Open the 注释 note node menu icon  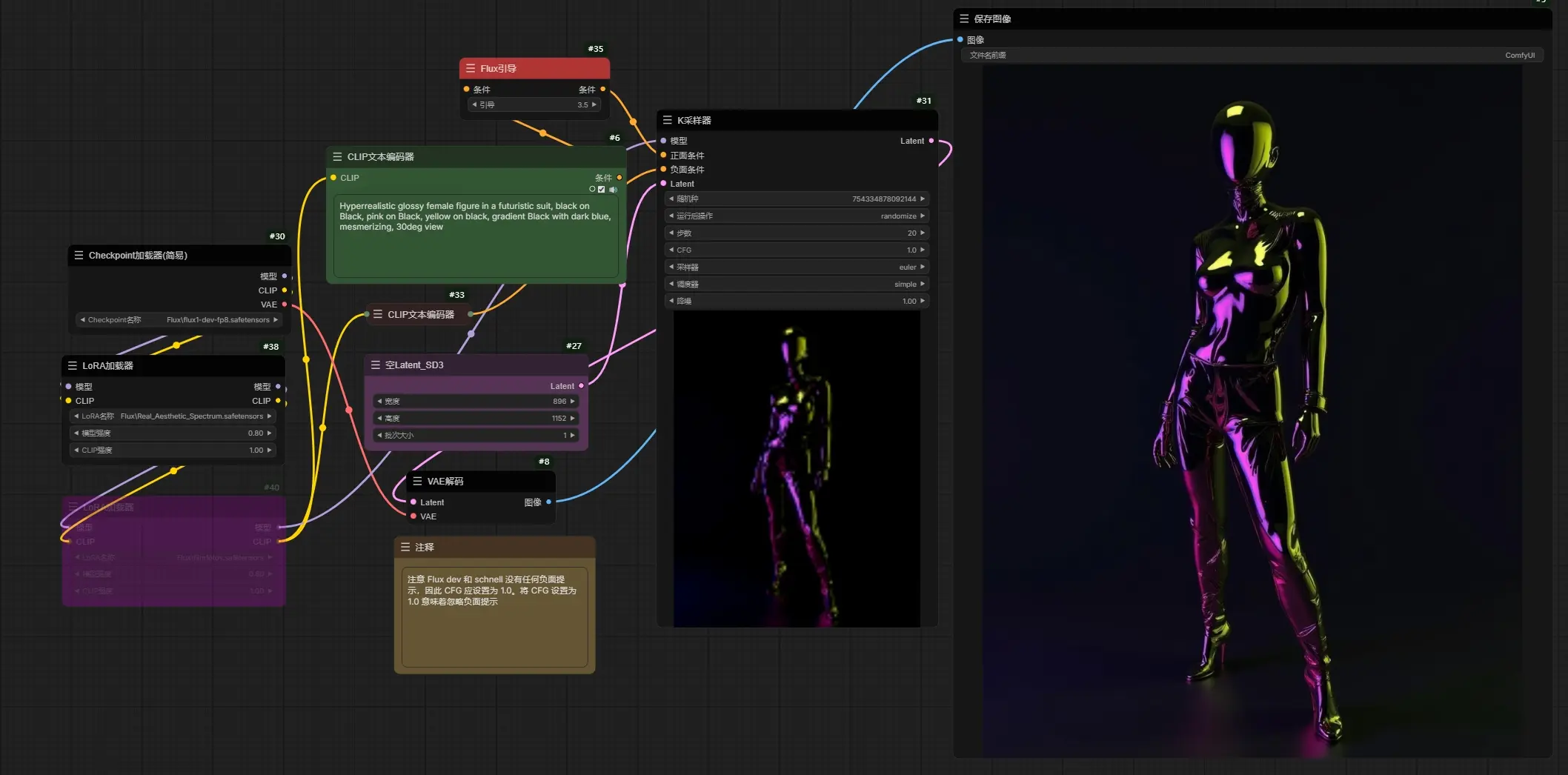point(405,547)
